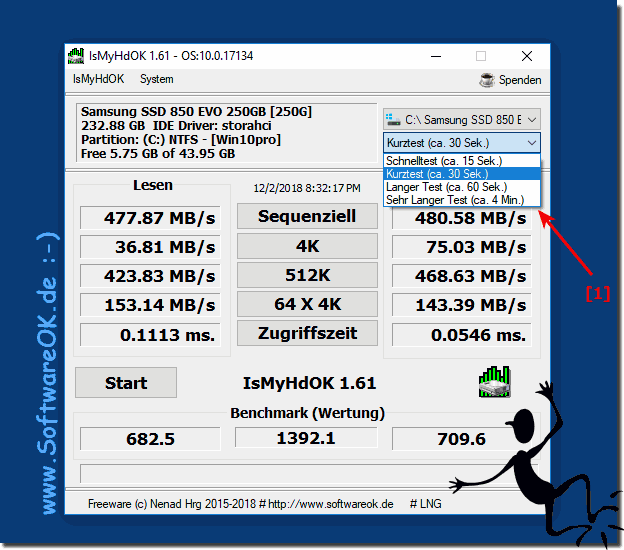Image resolution: width=624 pixels, height=550 pixels.
Task: Select Schnelltest (ca. 15 Sek.) option
Action: 462,161
